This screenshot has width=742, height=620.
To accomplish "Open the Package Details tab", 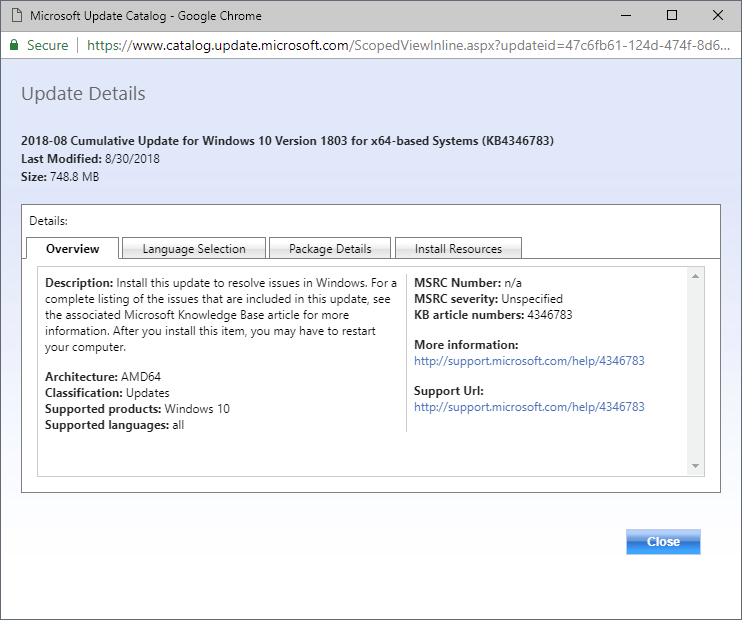I will [330, 248].
